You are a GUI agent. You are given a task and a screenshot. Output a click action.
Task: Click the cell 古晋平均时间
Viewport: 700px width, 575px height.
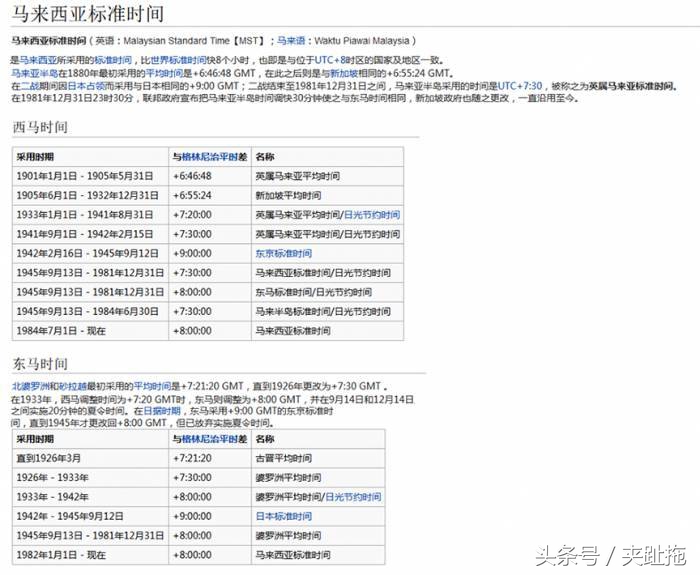point(318,458)
